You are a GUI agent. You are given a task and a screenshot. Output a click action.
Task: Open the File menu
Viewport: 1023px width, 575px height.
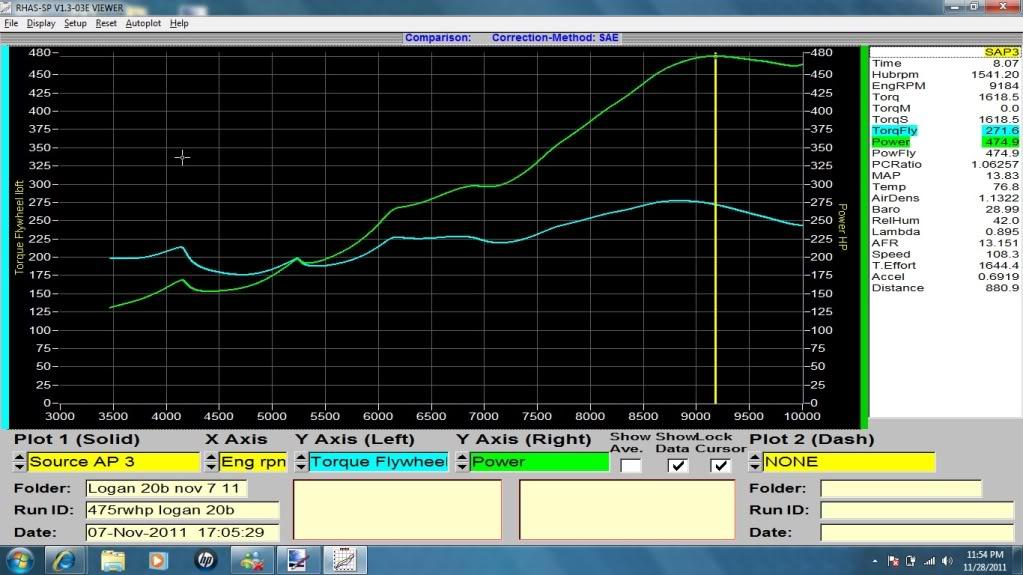(x=11, y=23)
